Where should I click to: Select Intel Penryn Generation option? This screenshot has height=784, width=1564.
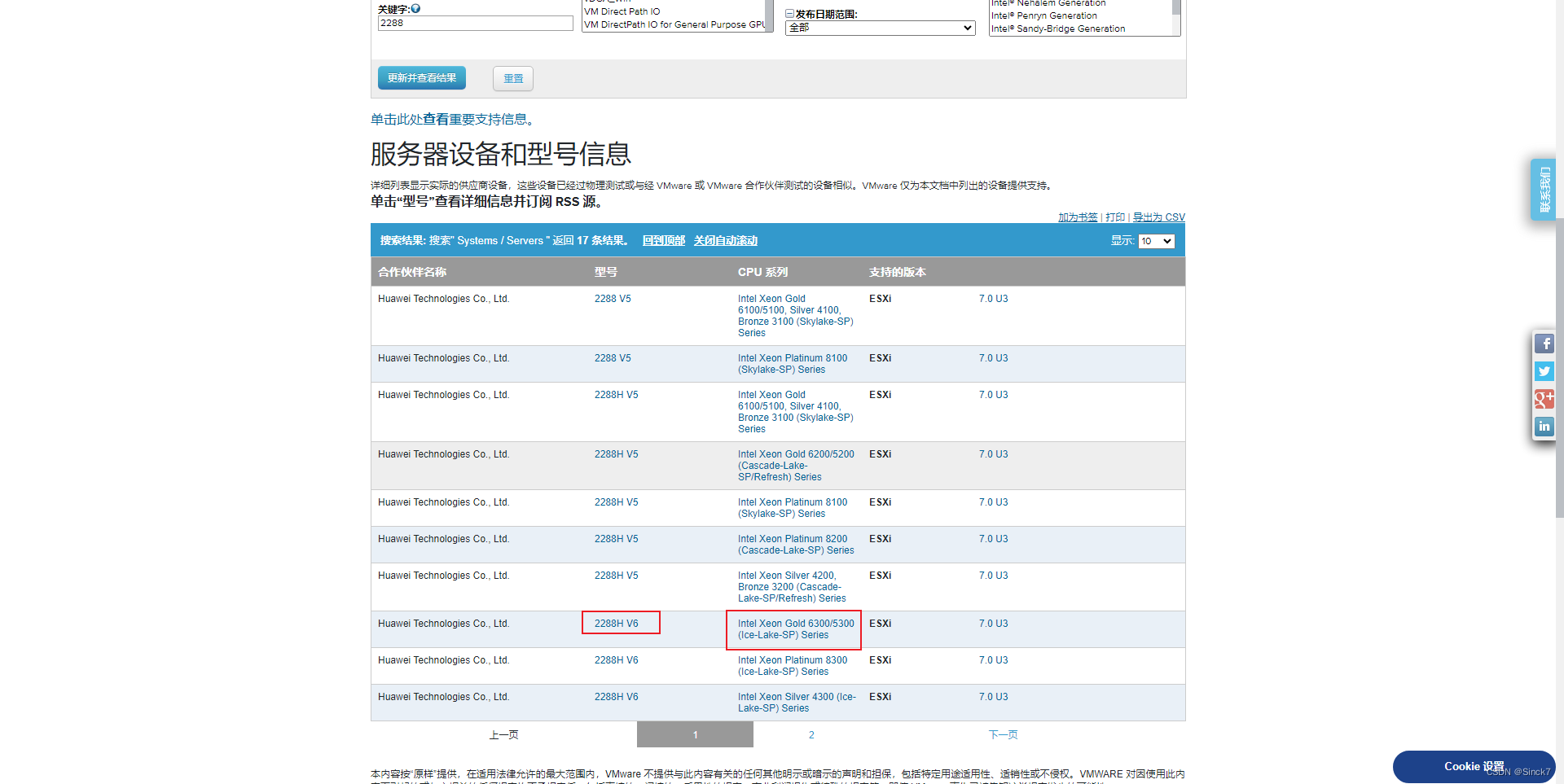(1044, 15)
